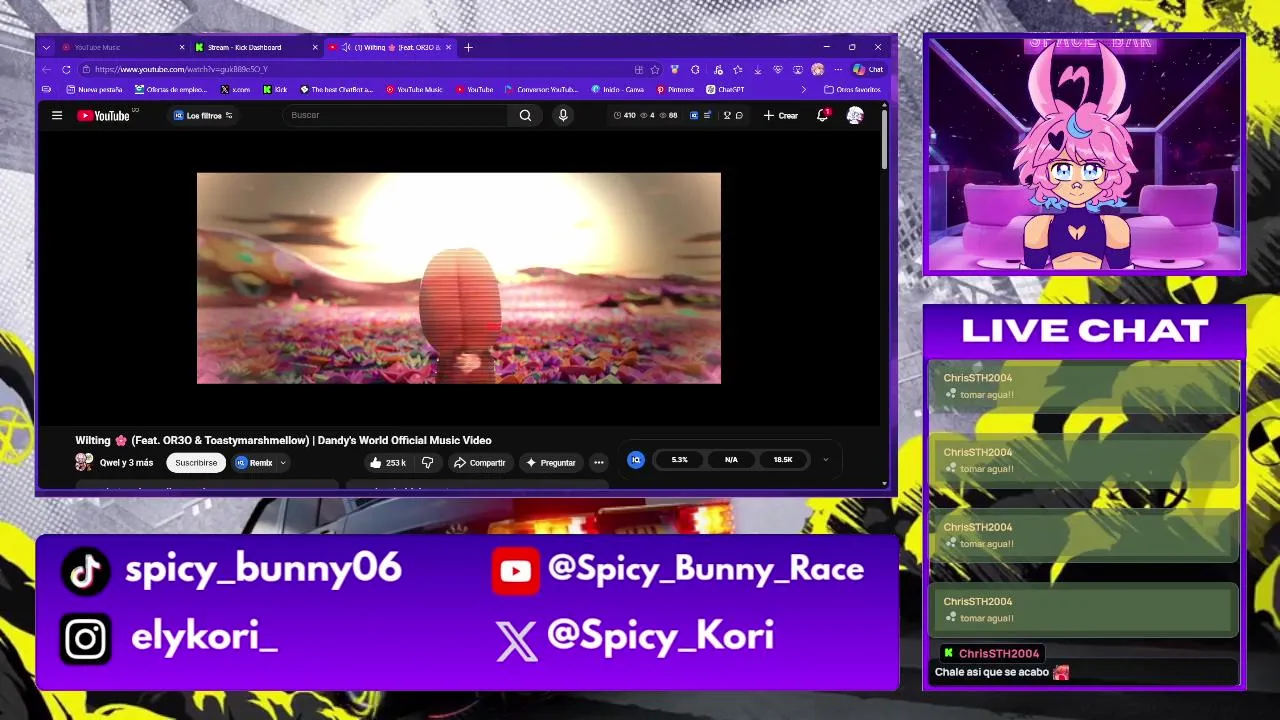Open the Pinterest bookmark
Viewport: 1280px width, 720px height.
[675, 89]
